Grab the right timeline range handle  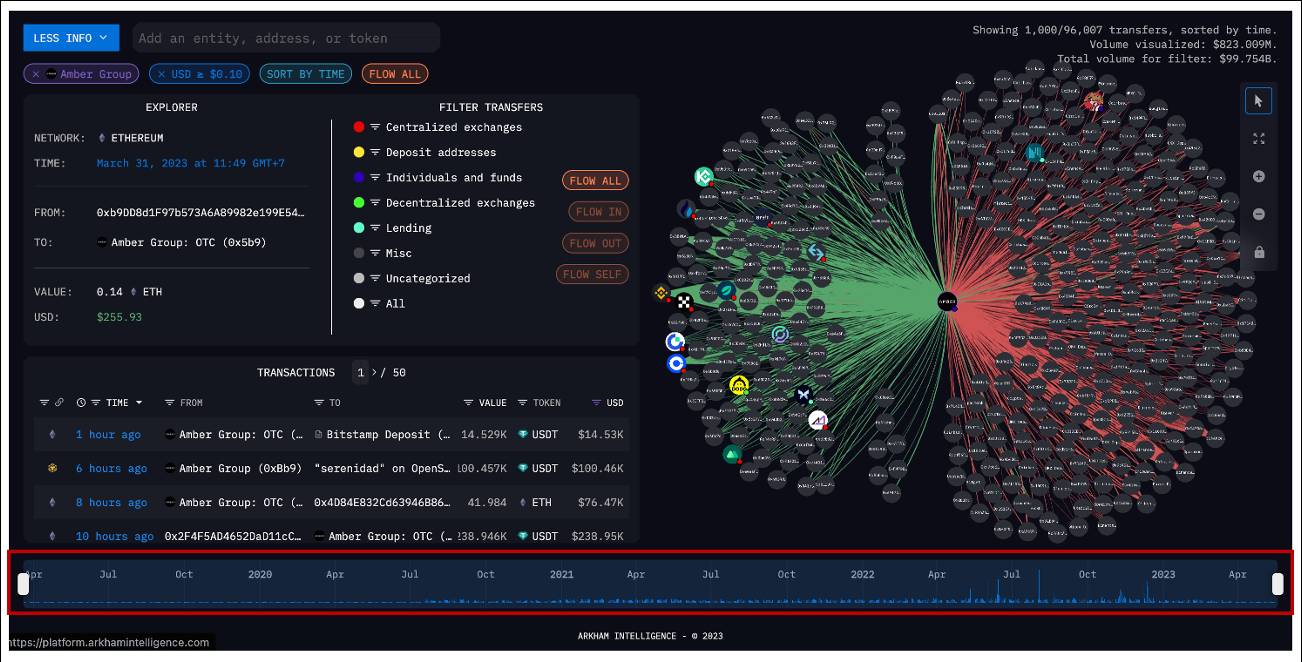click(1277, 584)
